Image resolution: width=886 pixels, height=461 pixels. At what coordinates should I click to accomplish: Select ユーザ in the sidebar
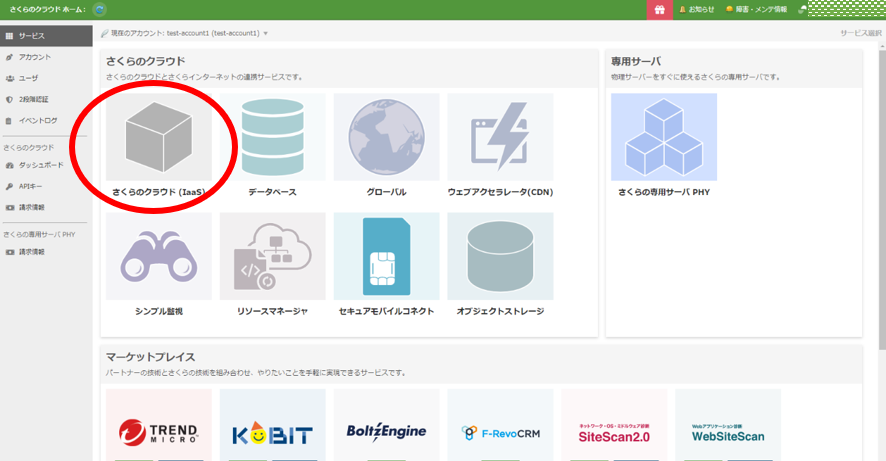click(46, 78)
